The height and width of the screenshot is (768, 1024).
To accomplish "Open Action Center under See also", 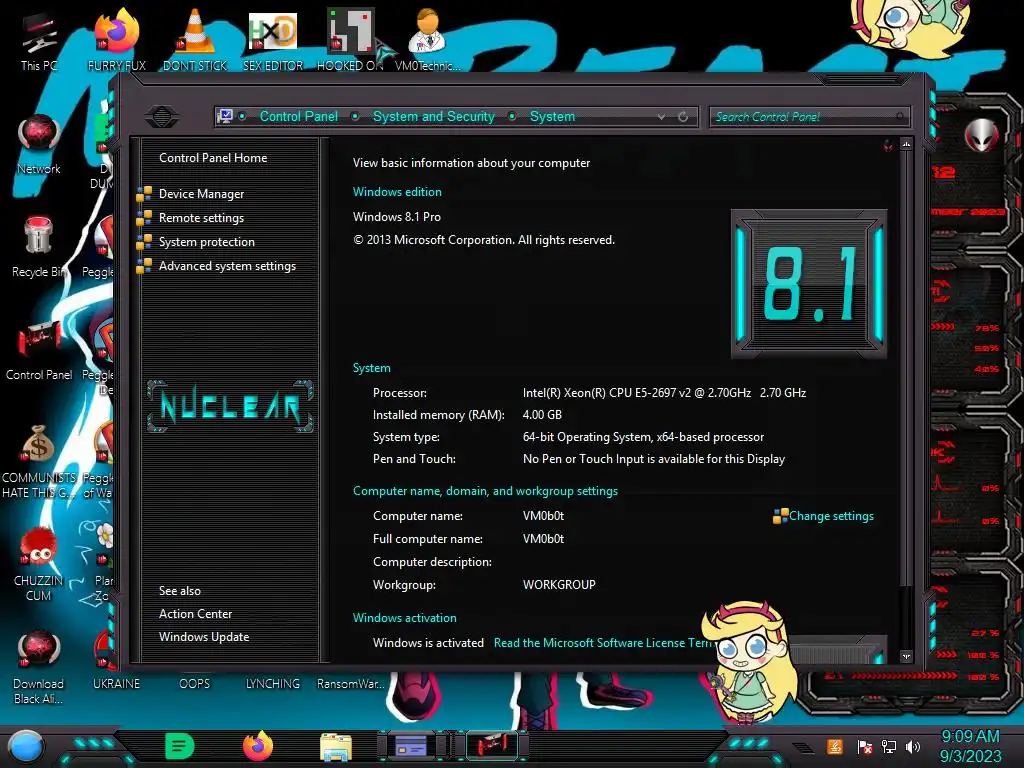I will coord(195,614).
